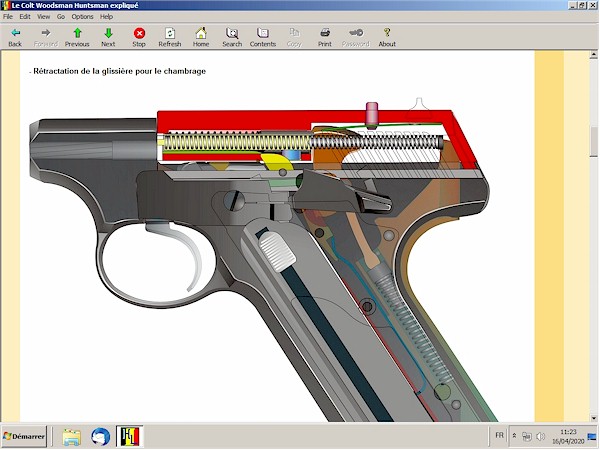
Task: Show the Contents panel
Action: 263,37
